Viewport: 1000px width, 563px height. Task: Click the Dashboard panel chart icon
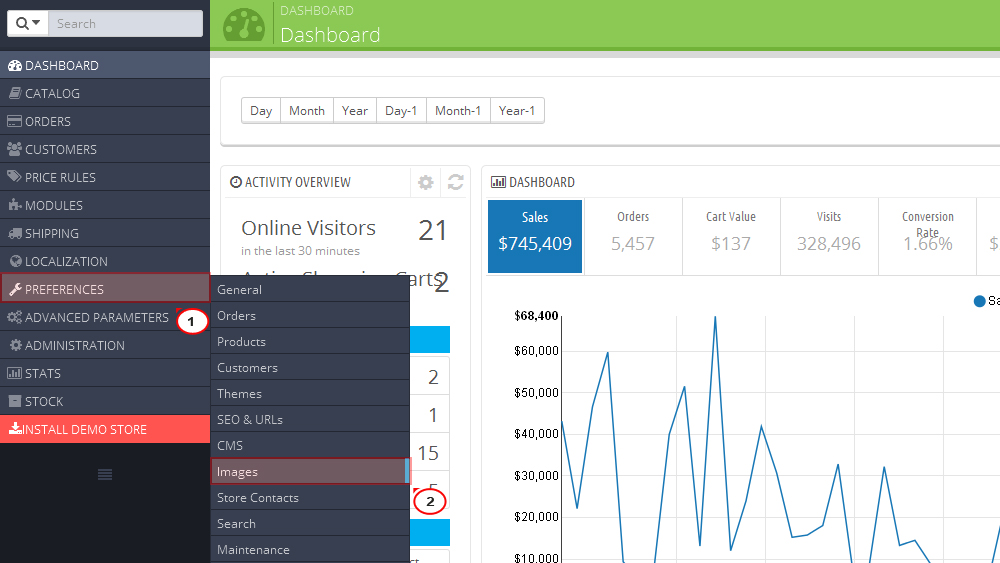point(498,182)
